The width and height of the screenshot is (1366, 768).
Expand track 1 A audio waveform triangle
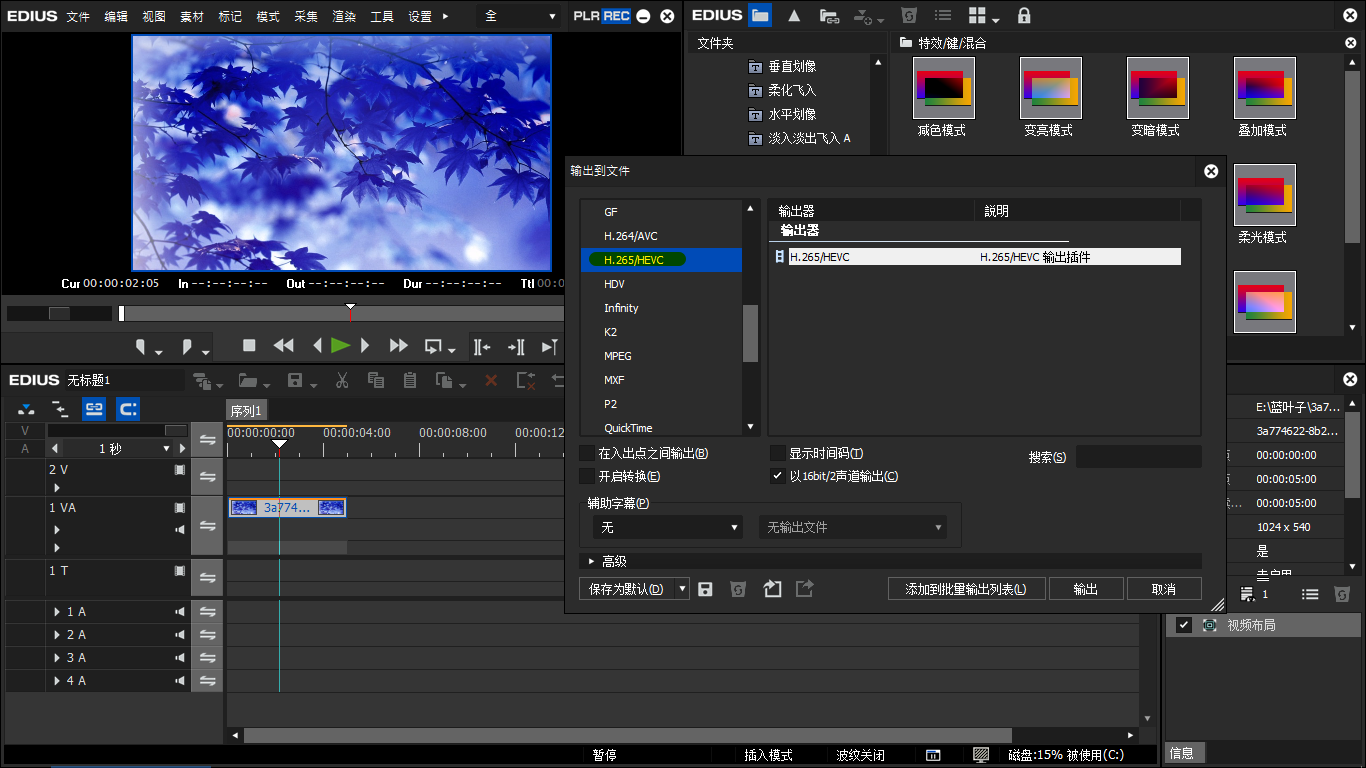pos(57,612)
